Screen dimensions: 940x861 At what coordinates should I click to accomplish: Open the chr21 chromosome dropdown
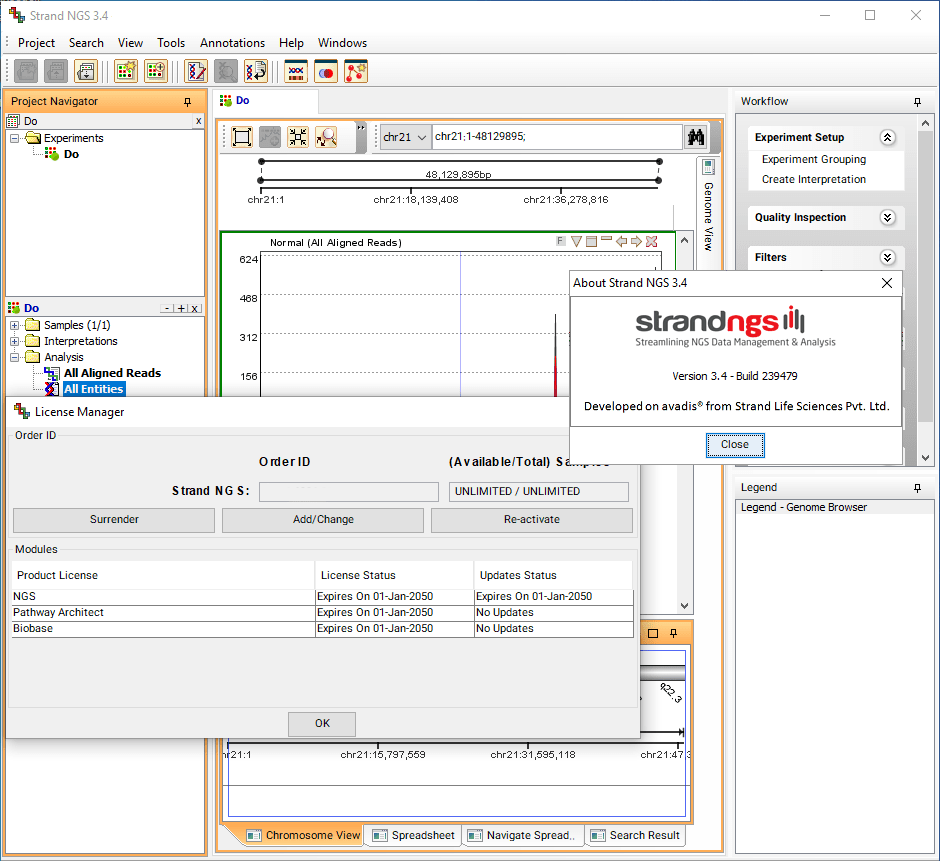[x=405, y=137]
